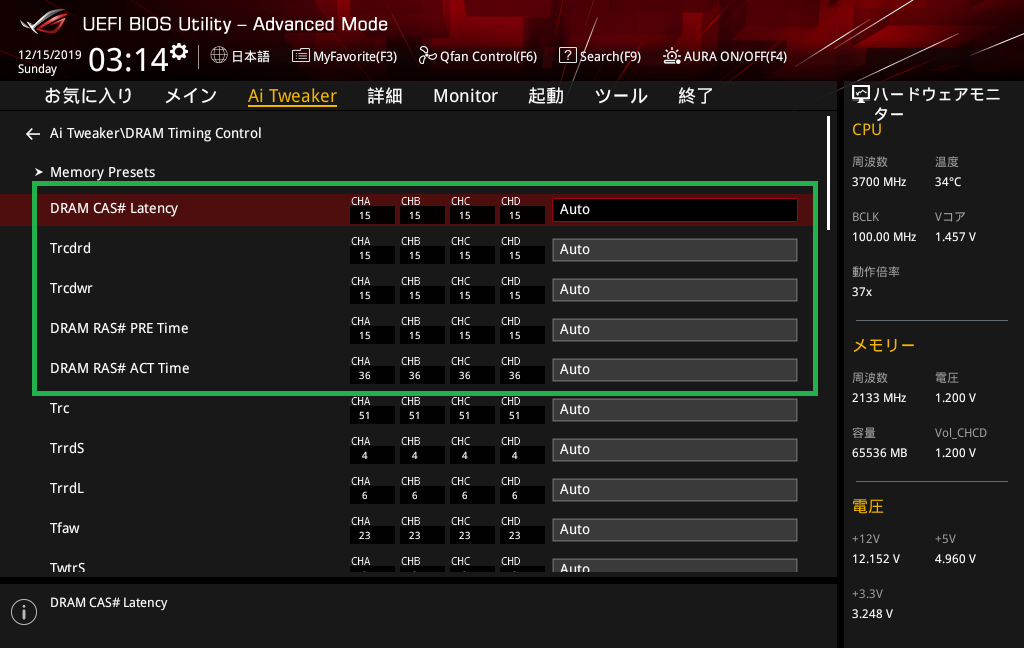This screenshot has width=1024, height=648.
Task: Toggle AURA ON/OFF(F4)
Action: point(725,56)
